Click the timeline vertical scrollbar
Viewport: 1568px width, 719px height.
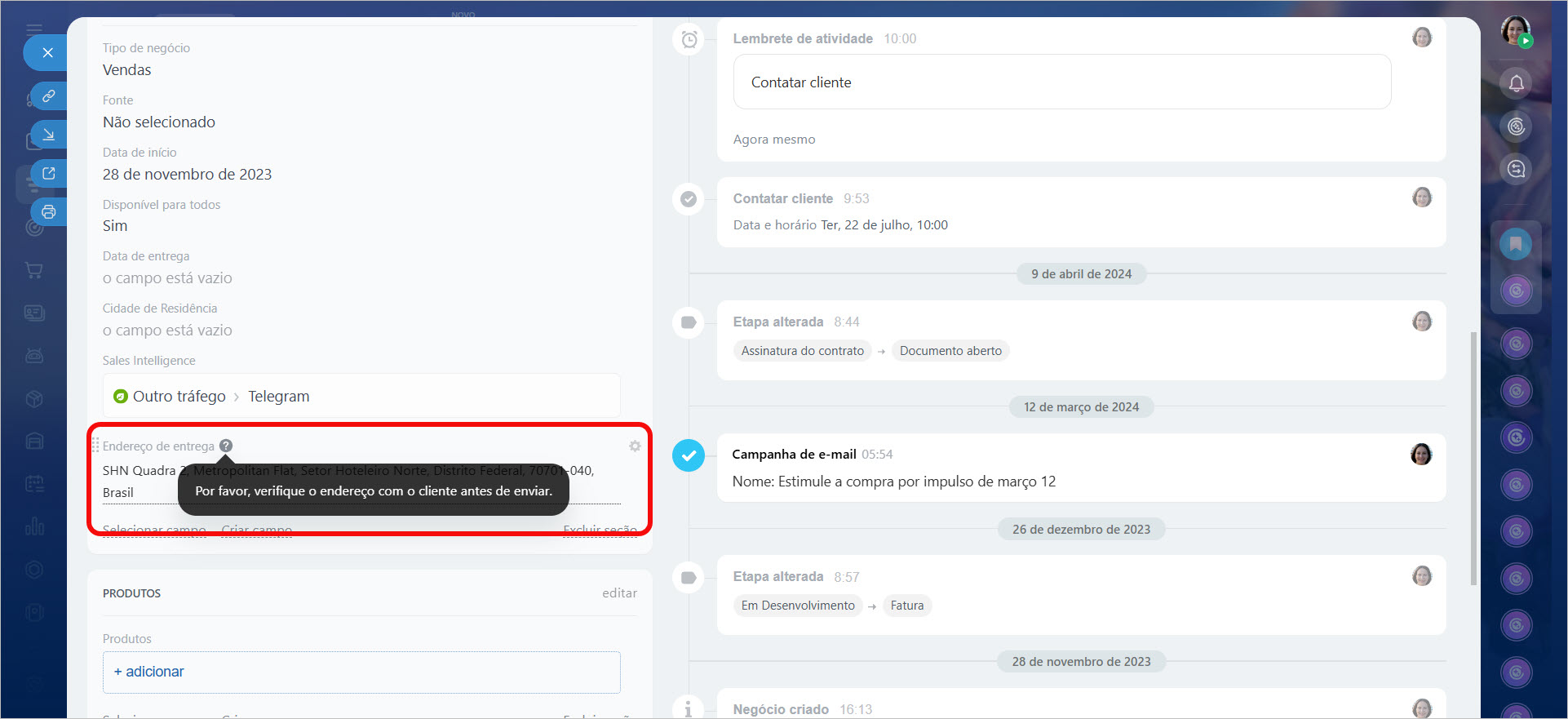tap(1473, 457)
